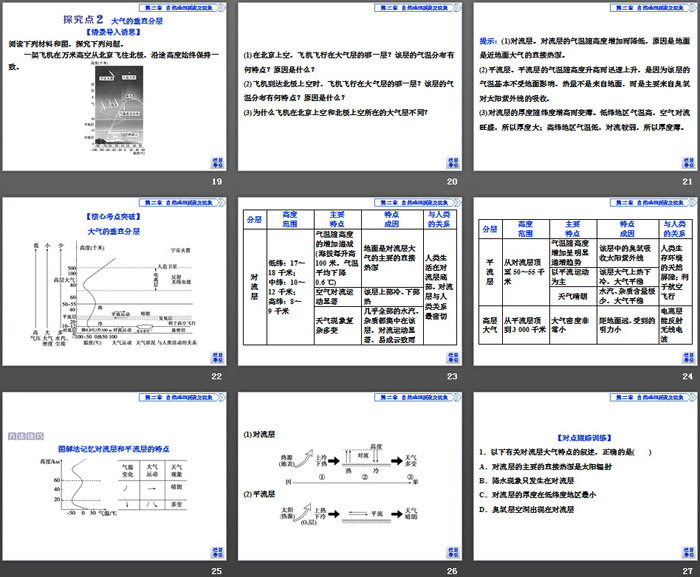Click '图解法记忆对流层和平流层的特点' title
The width and height of the screenshot is (700, 577).
[x=114, y=449]
